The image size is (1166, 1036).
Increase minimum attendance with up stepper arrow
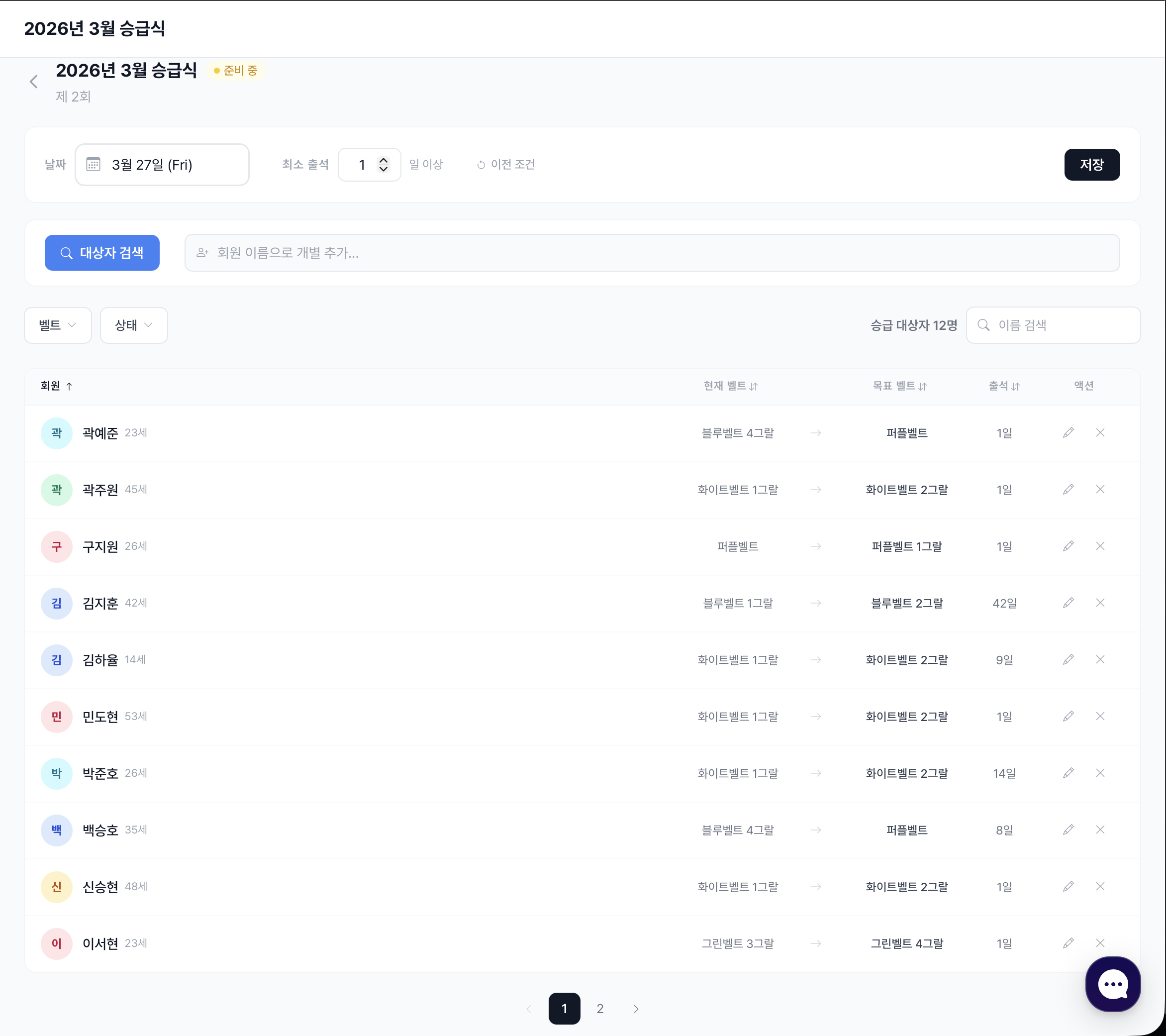384,160
